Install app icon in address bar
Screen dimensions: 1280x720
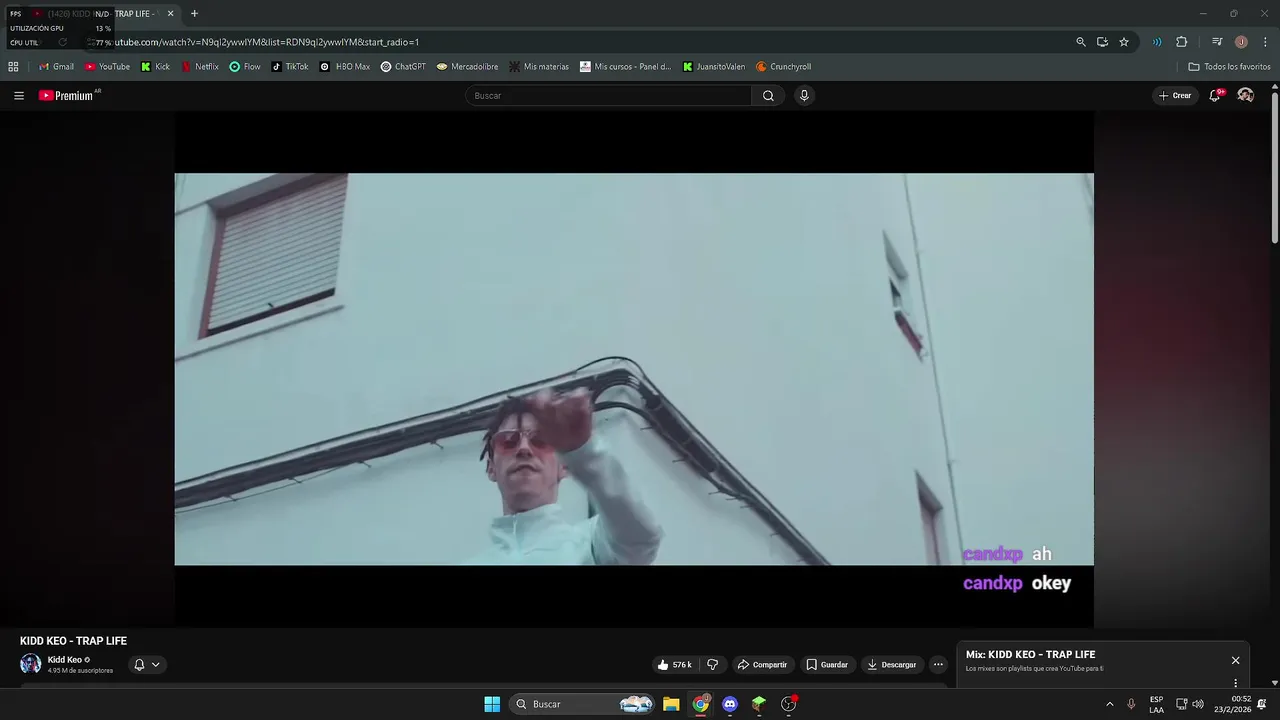[x=1102, y=42]
